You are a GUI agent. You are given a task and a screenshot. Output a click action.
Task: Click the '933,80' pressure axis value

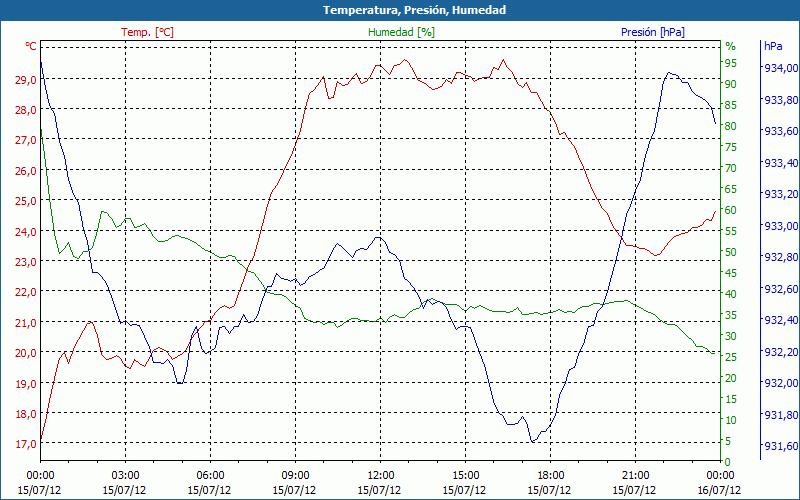pos(780,100)
